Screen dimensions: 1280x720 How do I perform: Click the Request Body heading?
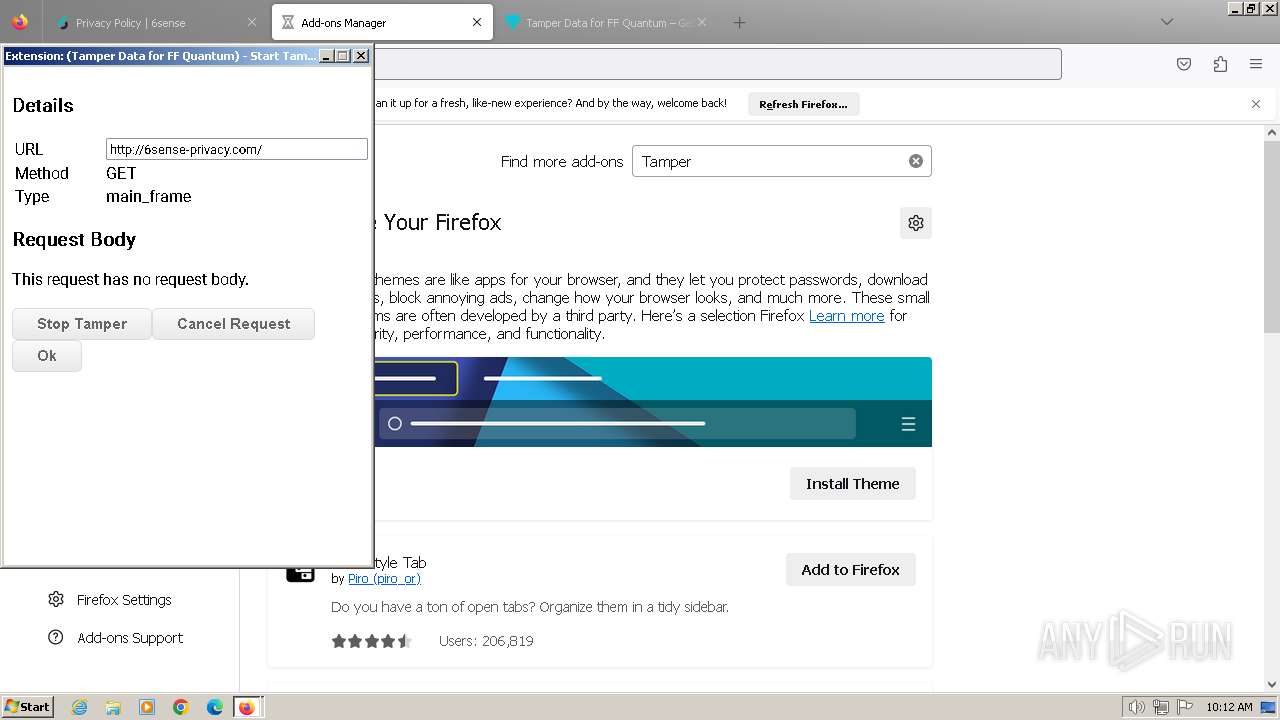tap(74, 240)
